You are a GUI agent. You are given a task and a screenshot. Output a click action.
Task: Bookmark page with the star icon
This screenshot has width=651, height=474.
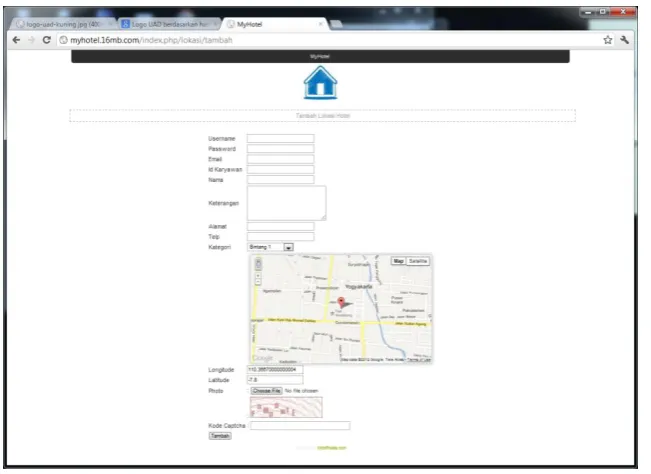pos(607,40)
